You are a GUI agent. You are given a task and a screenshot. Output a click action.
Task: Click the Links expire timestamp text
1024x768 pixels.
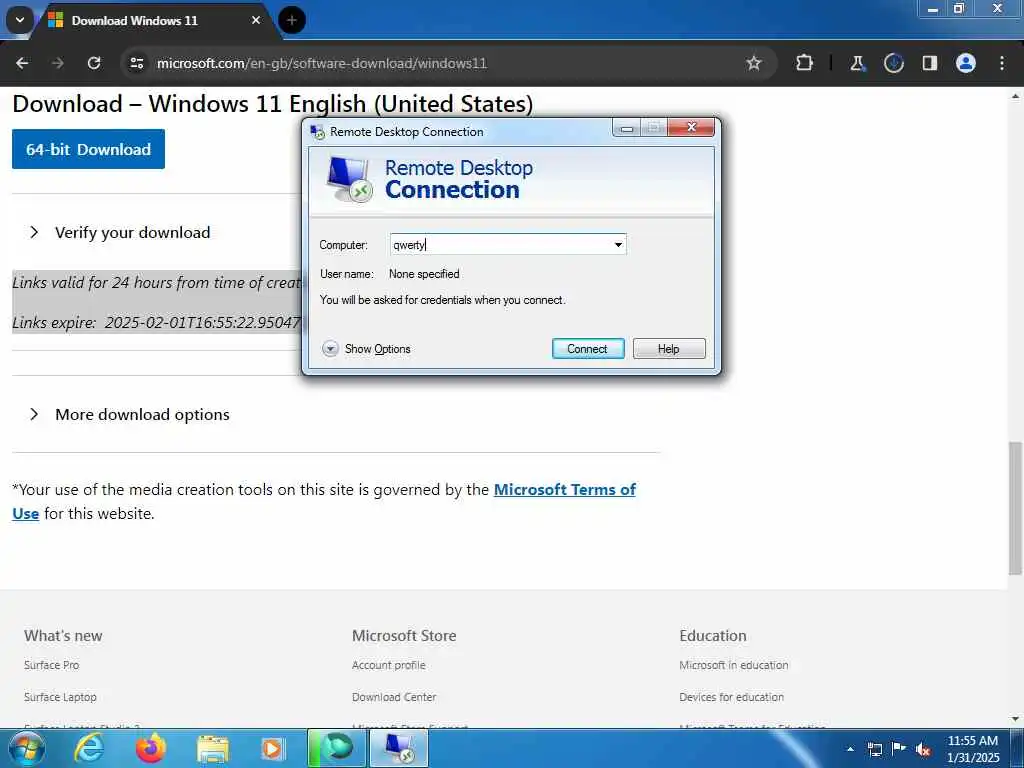point(156,323)
